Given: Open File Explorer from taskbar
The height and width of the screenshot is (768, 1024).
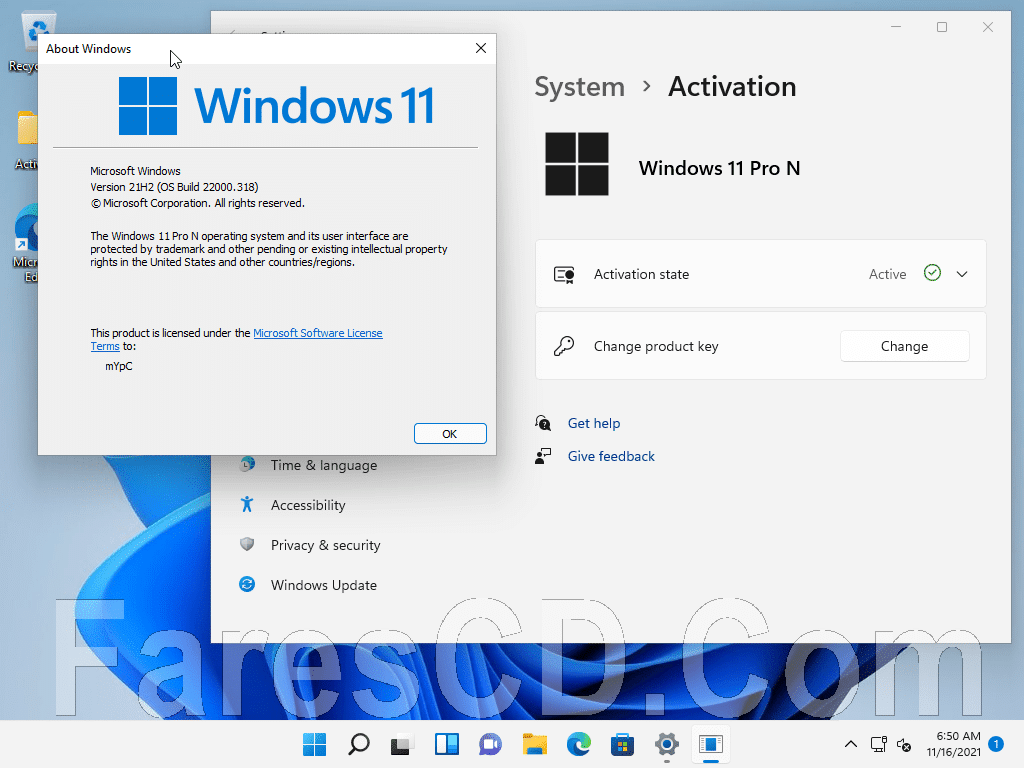Looking at the screenshot, I should [x=534, y=744].
